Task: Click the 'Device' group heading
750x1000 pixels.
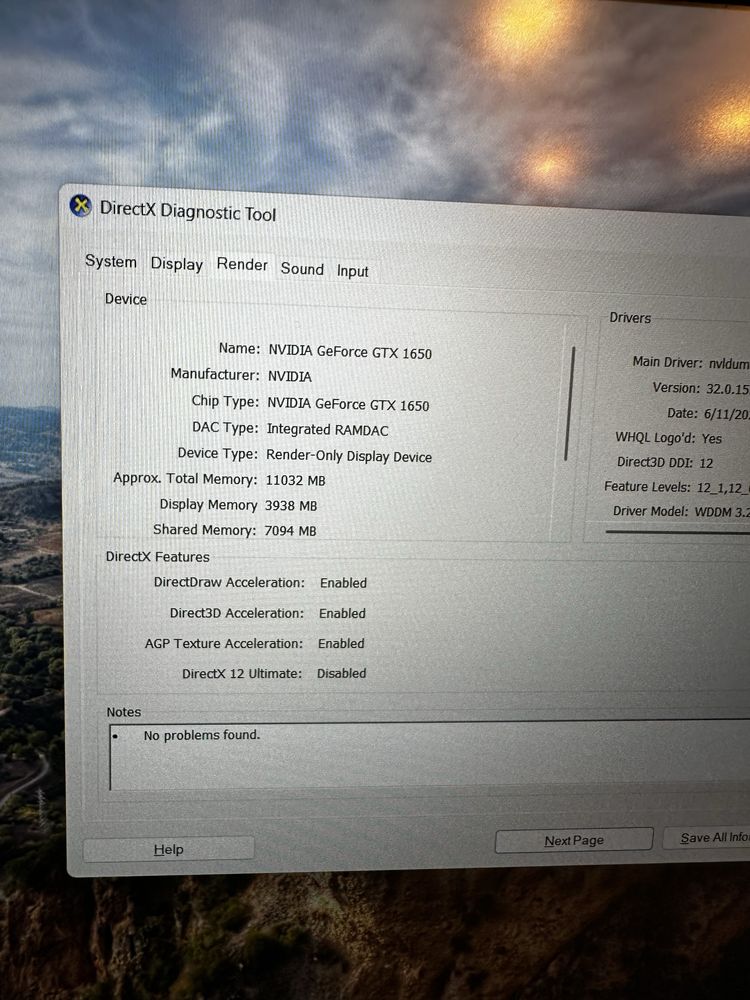Action: point(126,299)
